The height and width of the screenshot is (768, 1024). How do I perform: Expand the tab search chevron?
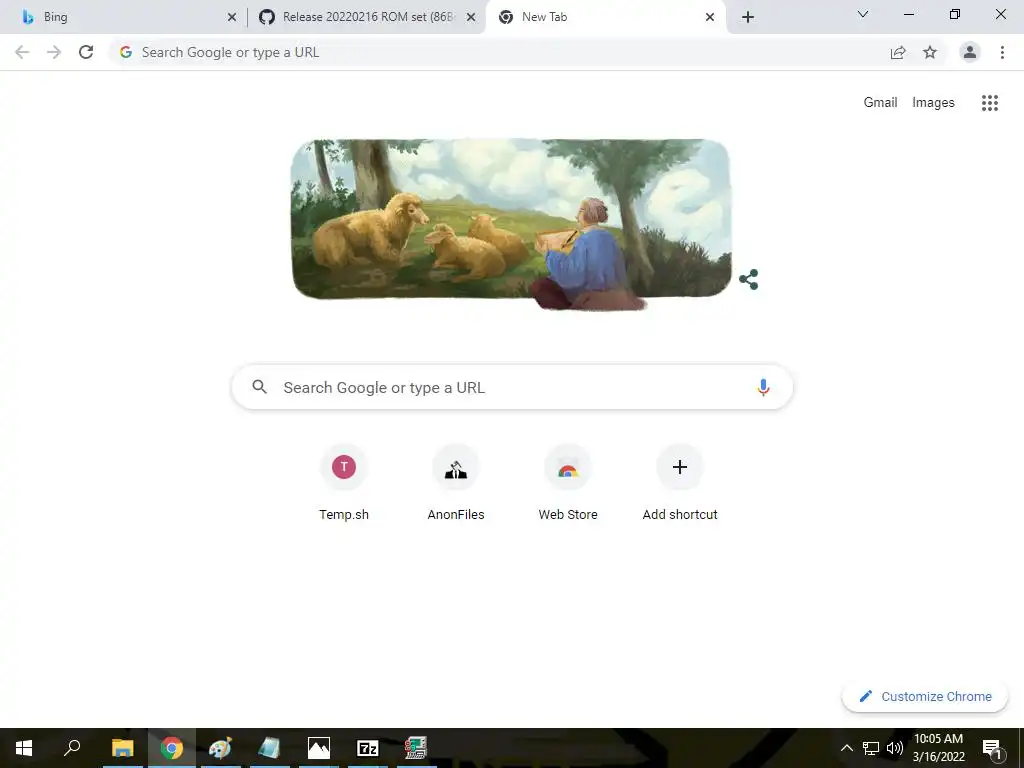pyautogui.click(x=863, y=14)
